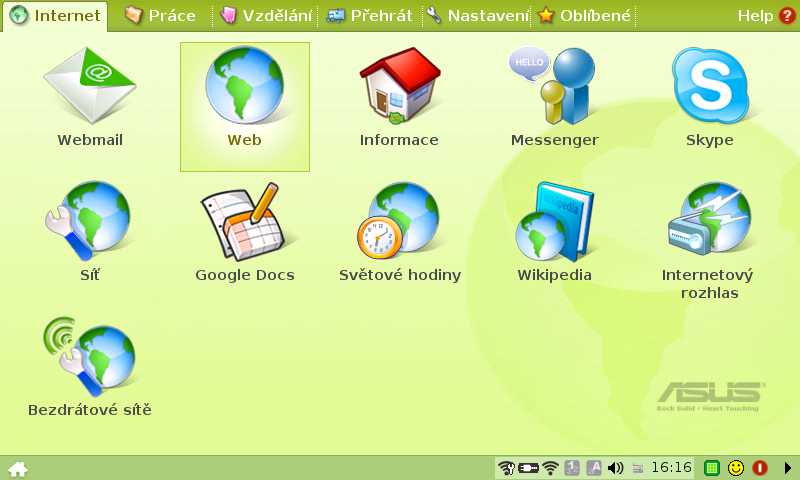Open the Síť network settings icon
Viewport: 800px width, 480px height.
(88, 220)
